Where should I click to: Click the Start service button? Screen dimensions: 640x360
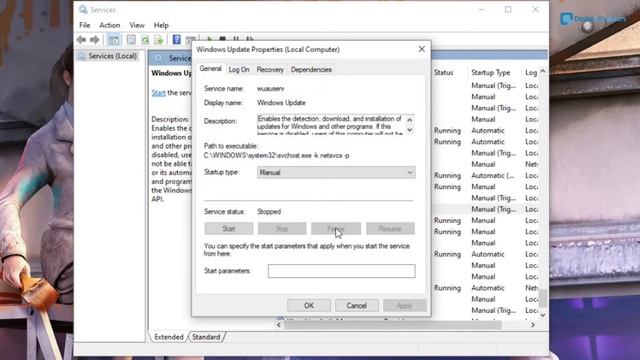click(x=229, y=229)
